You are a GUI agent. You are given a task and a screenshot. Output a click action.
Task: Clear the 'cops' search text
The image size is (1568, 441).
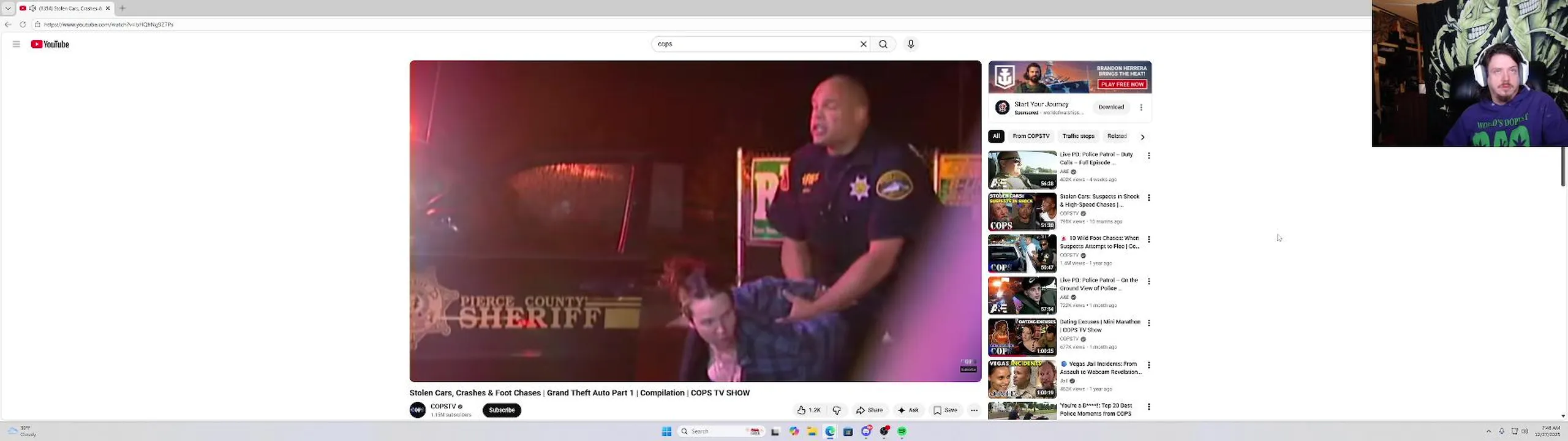[863, 44]
